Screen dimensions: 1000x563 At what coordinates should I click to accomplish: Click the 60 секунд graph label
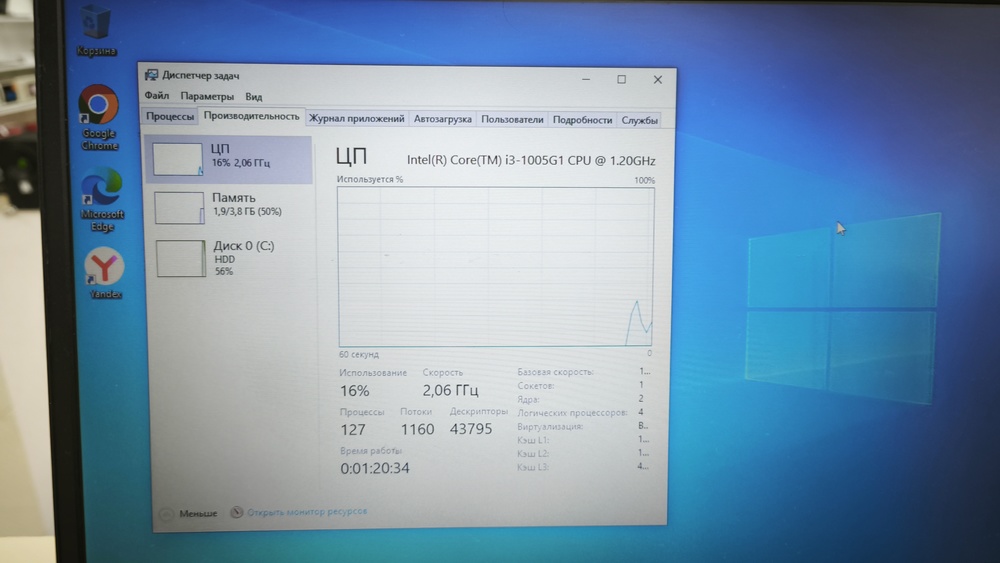click(358, 355)
